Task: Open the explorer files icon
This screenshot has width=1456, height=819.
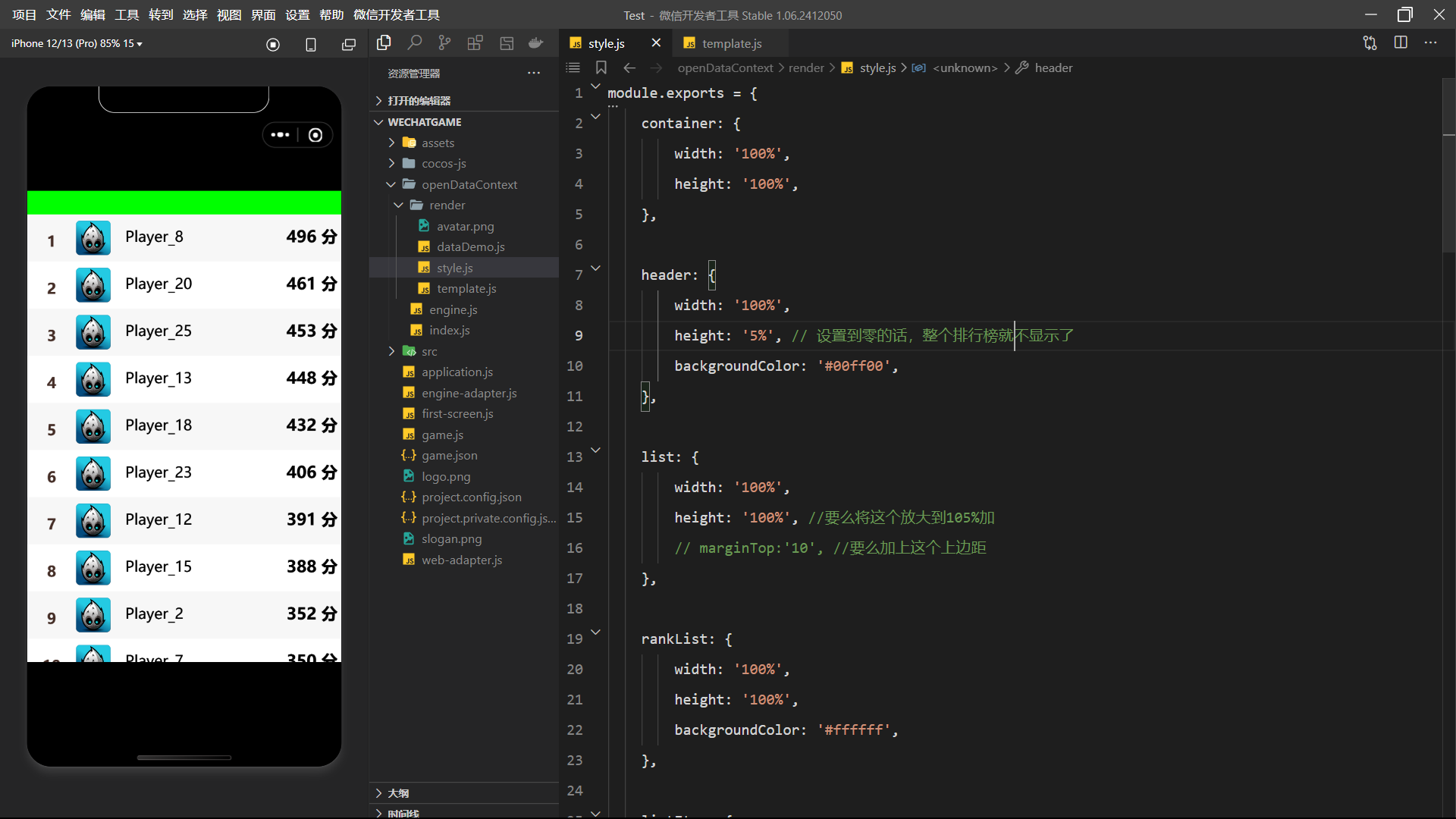Action: pos(384,43)
